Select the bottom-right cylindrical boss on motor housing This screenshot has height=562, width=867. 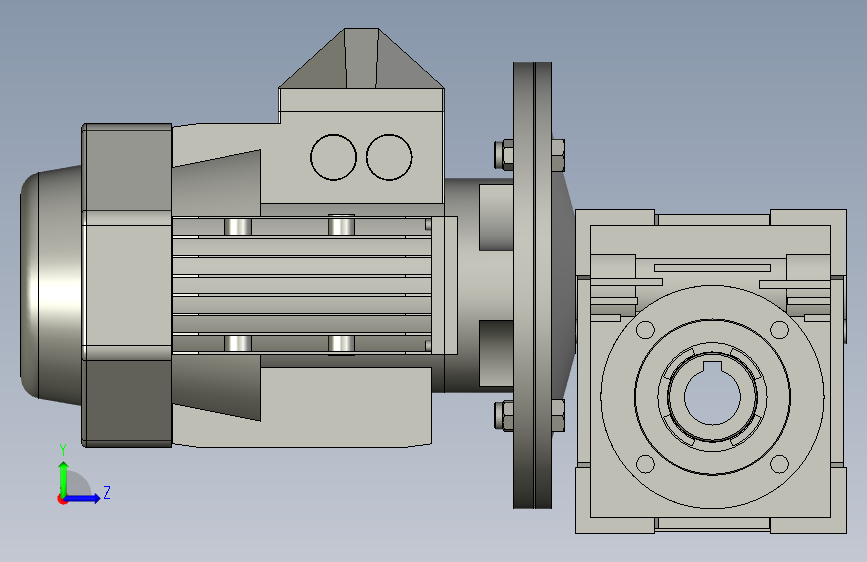(x=341, y=345)
